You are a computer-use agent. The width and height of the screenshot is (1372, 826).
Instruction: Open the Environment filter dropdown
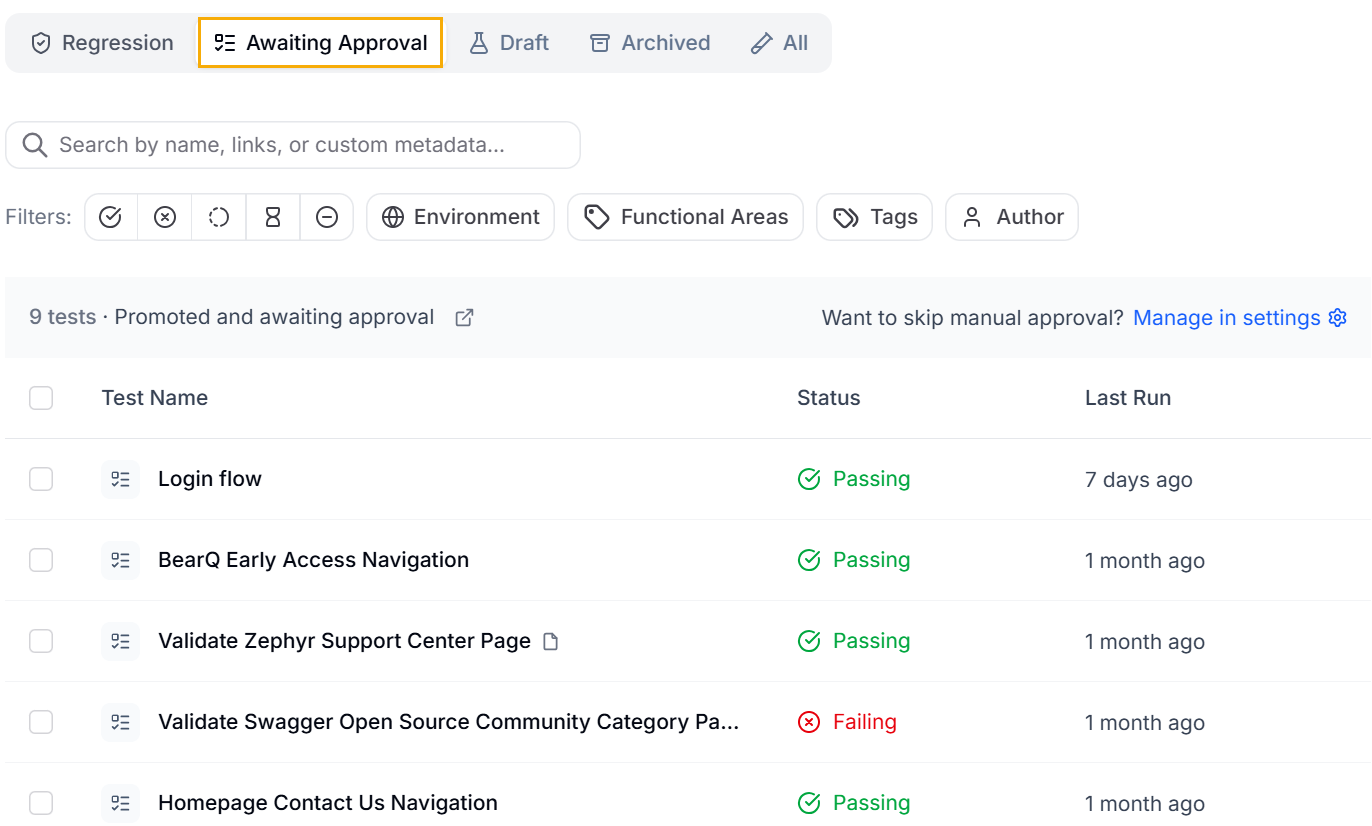pyautogui.click(x=460, y=217)
